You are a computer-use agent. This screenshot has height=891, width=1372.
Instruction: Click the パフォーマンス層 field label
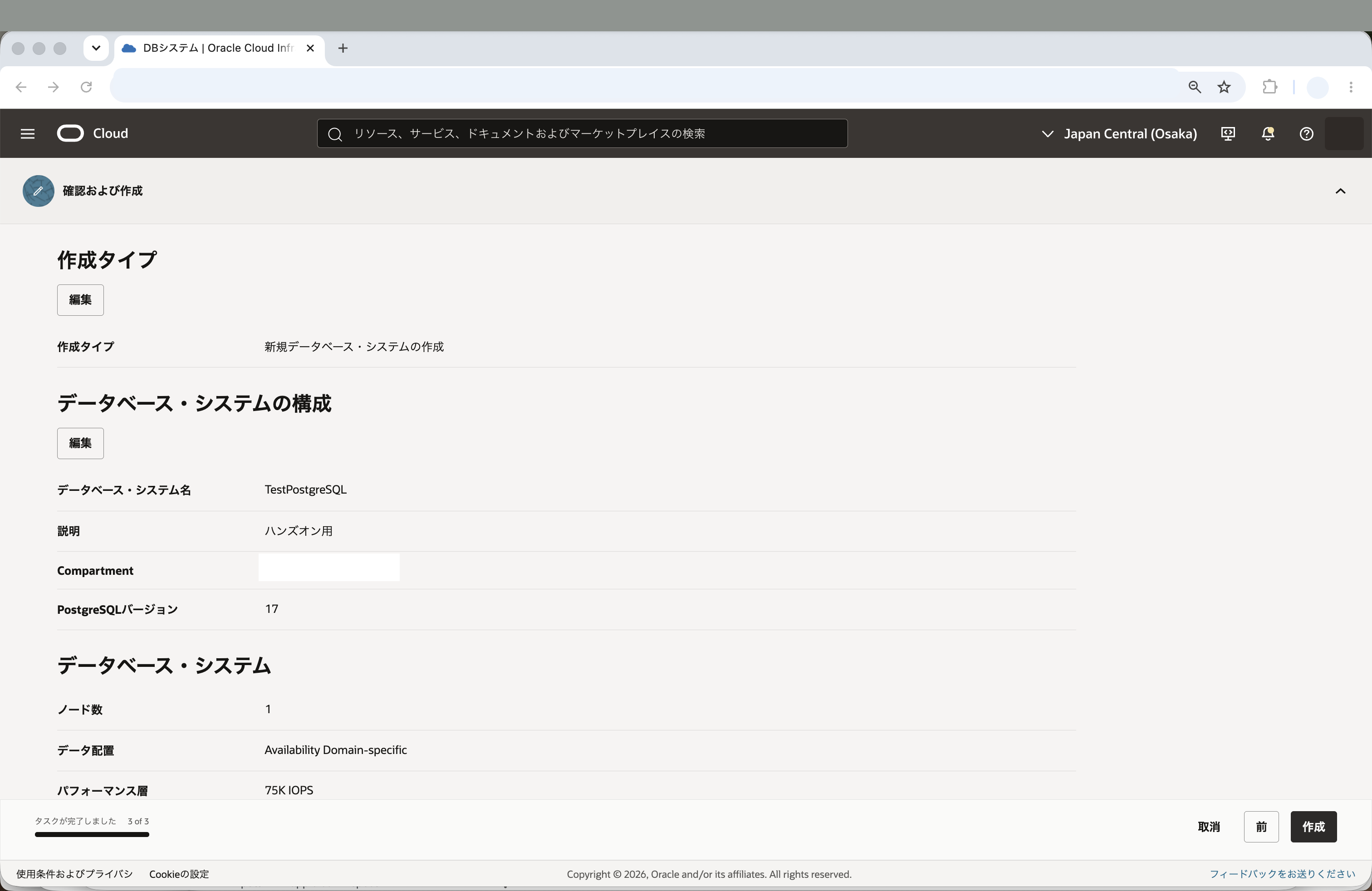(x=103, y=791)
